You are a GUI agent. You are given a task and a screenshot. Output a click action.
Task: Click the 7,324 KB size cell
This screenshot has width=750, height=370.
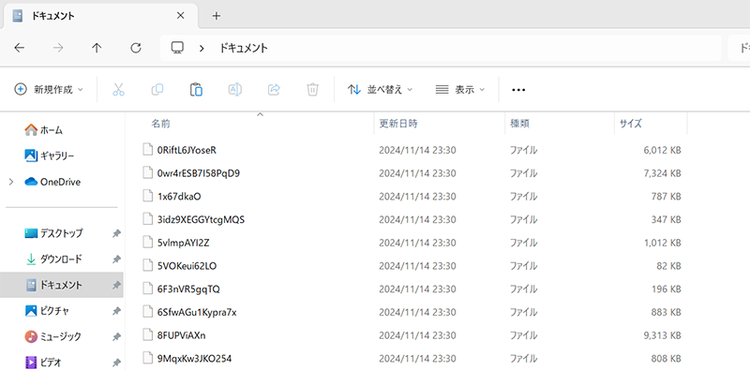[x=662, y=173]
